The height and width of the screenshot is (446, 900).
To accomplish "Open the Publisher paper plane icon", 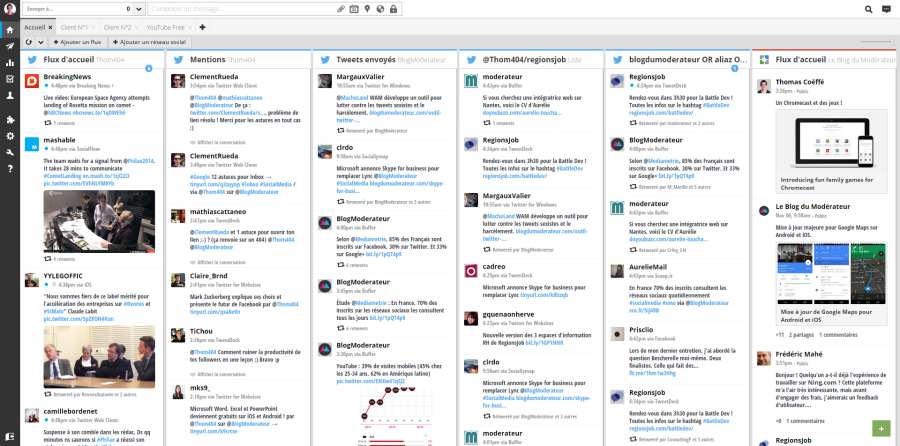I will pyautogui.click(x=10, y=46).
